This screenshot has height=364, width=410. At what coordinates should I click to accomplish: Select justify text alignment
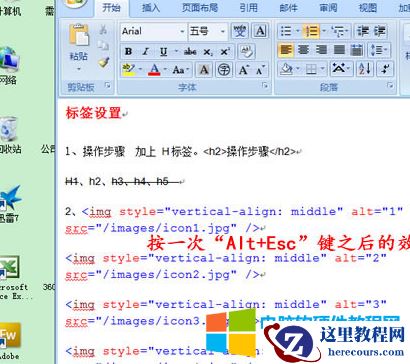339,50
